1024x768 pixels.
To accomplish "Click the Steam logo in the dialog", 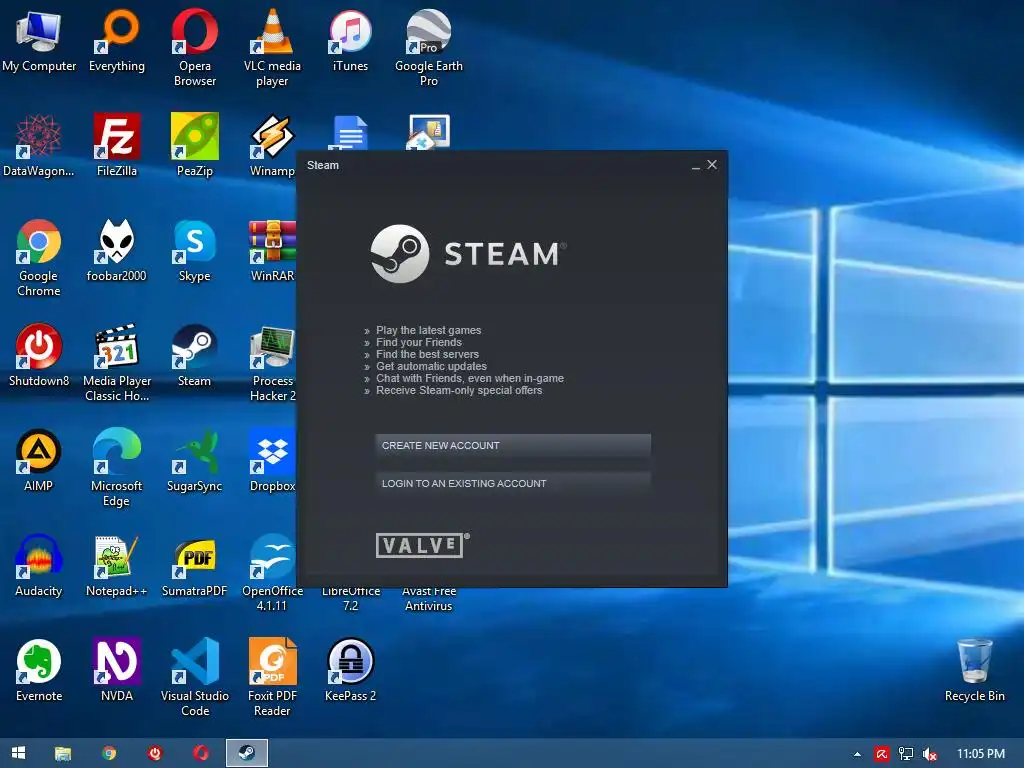I will click(468, 253).
